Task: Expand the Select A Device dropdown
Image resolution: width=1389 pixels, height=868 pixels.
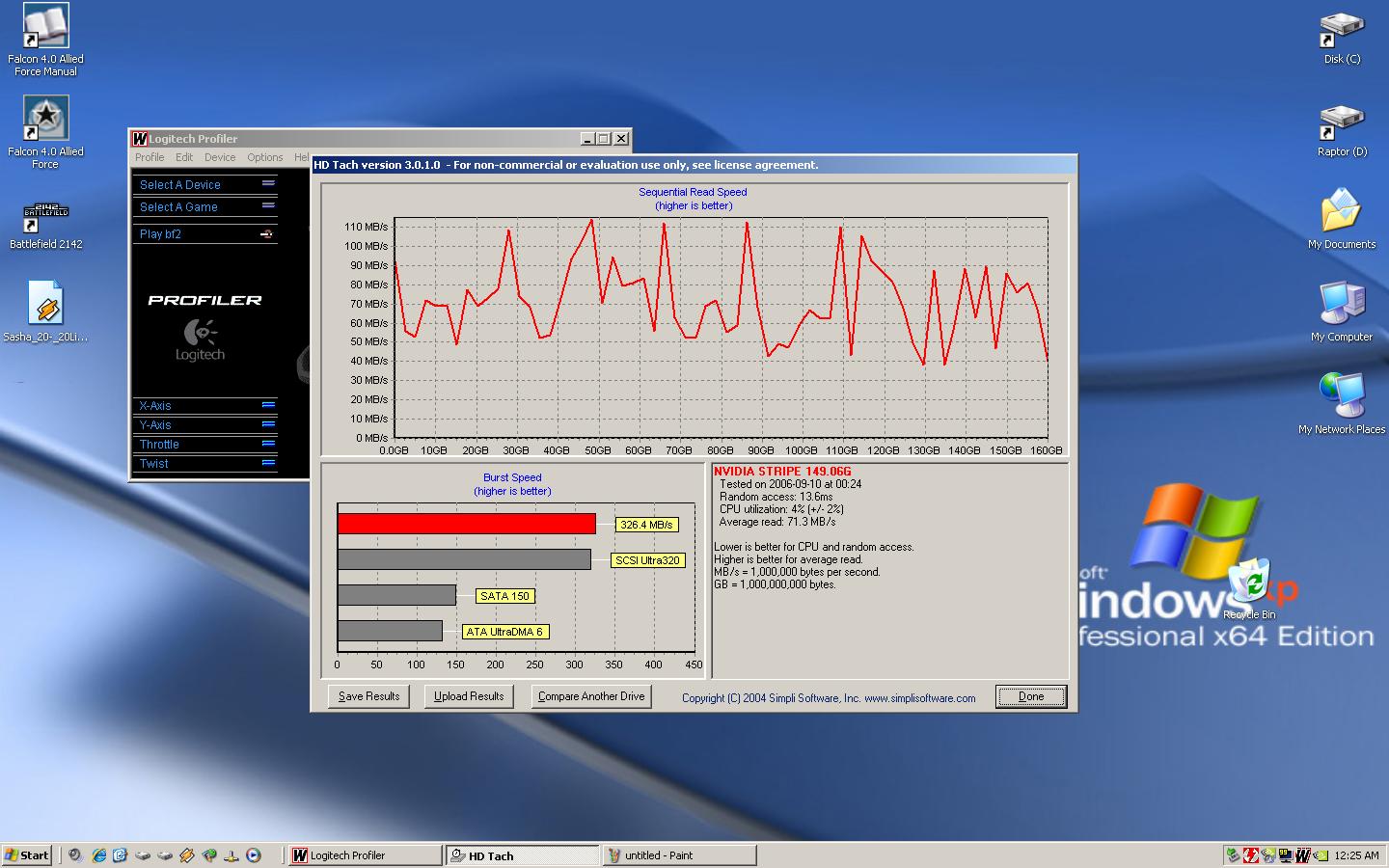Action: [x=268, y=183]
